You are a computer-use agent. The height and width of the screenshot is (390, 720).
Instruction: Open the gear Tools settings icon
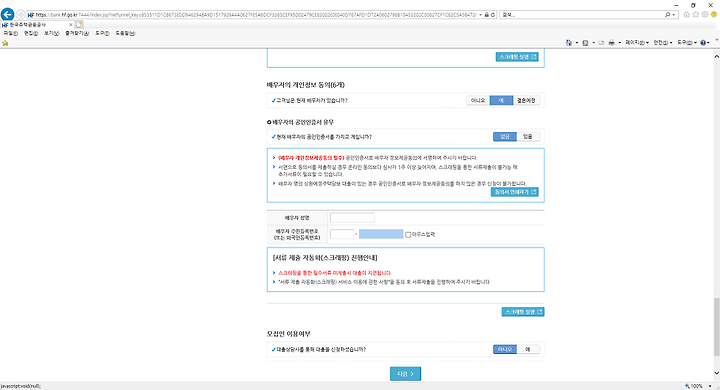point(705,15)
